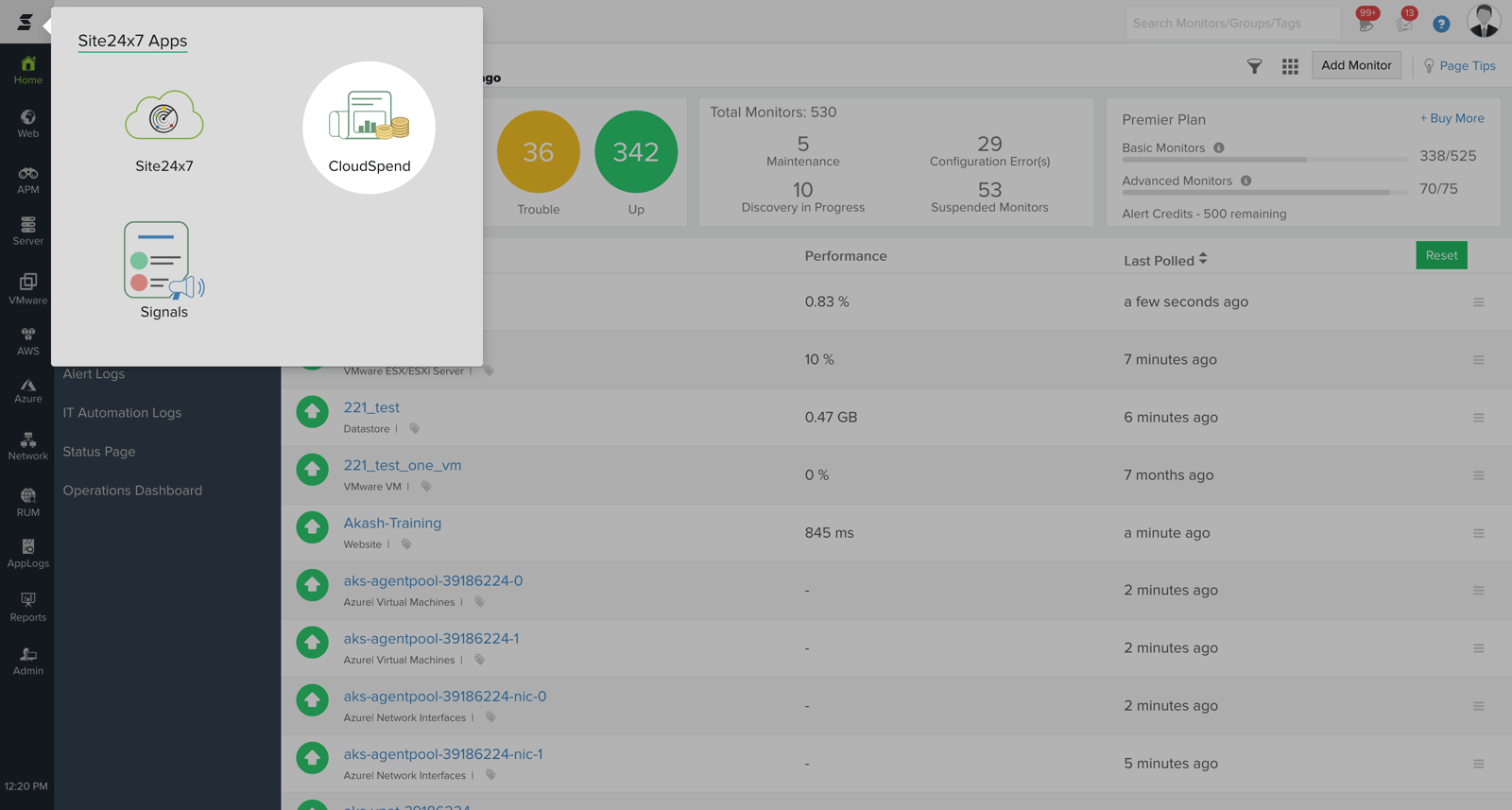1512x810 pixels.
Task: Click tag icon under 221_test
Action: [x=414, y=429]
